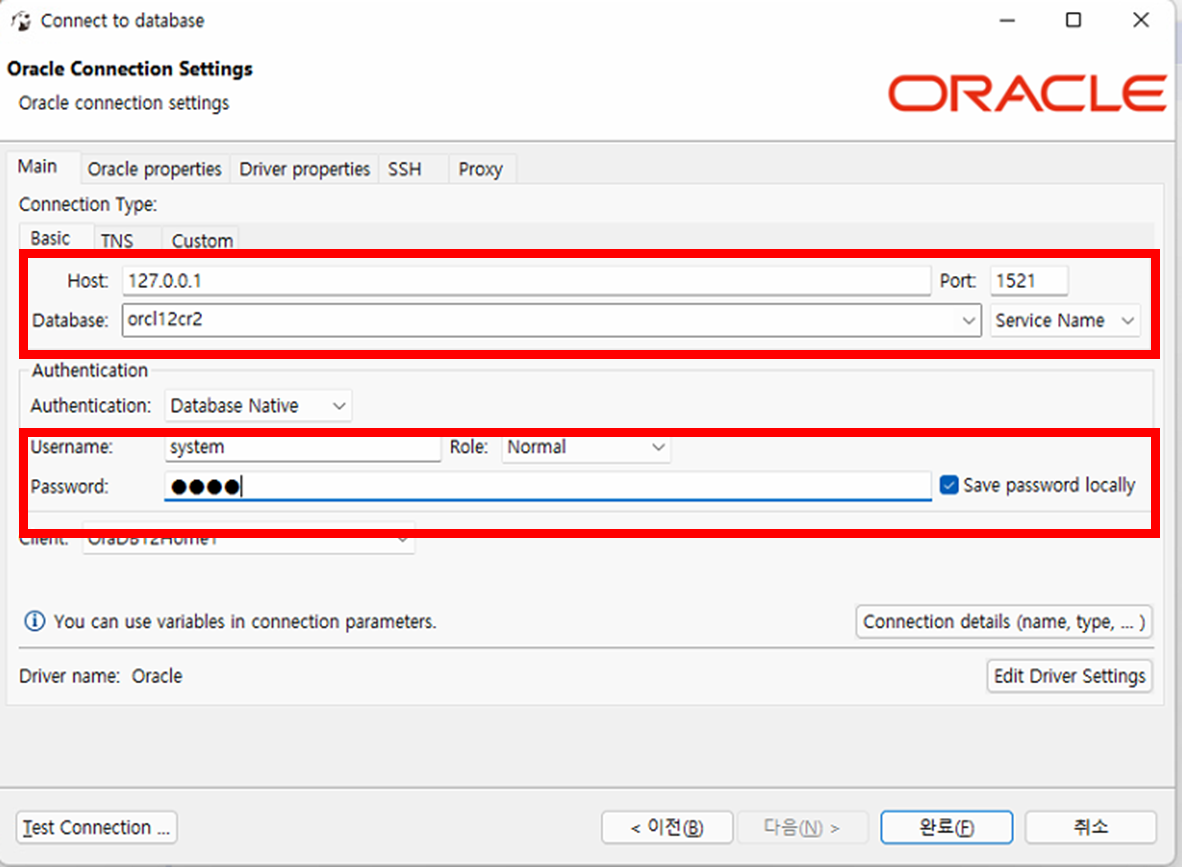1182x867 pixels.
Task: Select the Custom connection type tab
Action: pos(202,240)
